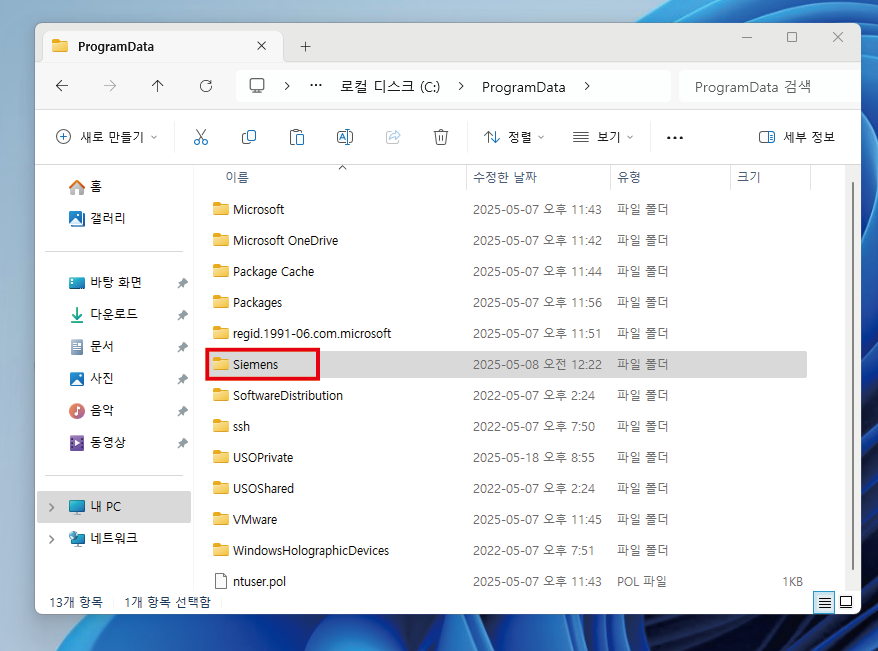Click the Paste clipboard icon
Image resolution: width=878 pixels, height=651 pixels.
(297, 137)
